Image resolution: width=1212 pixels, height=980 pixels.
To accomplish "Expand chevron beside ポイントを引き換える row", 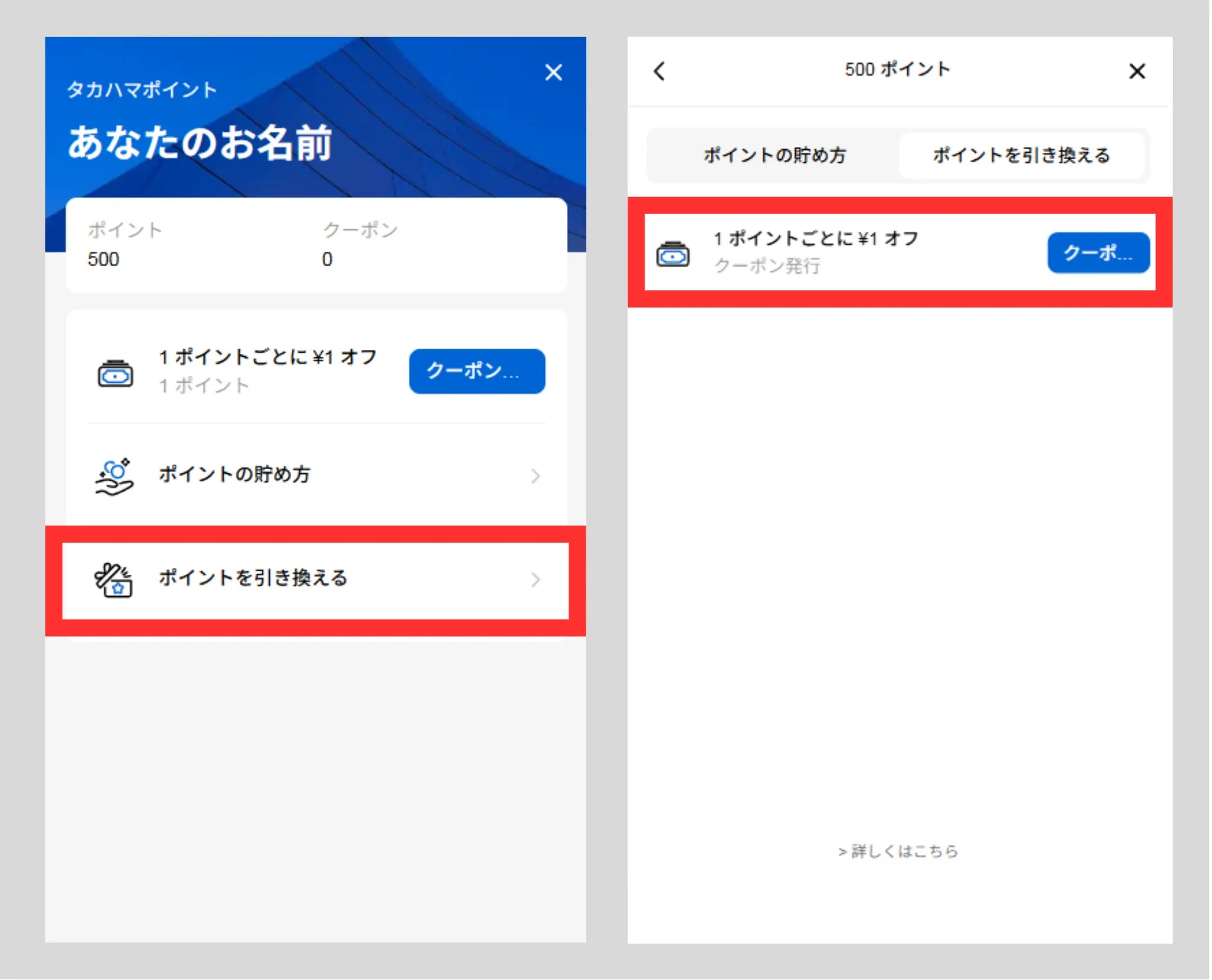I will pos(535,580).
